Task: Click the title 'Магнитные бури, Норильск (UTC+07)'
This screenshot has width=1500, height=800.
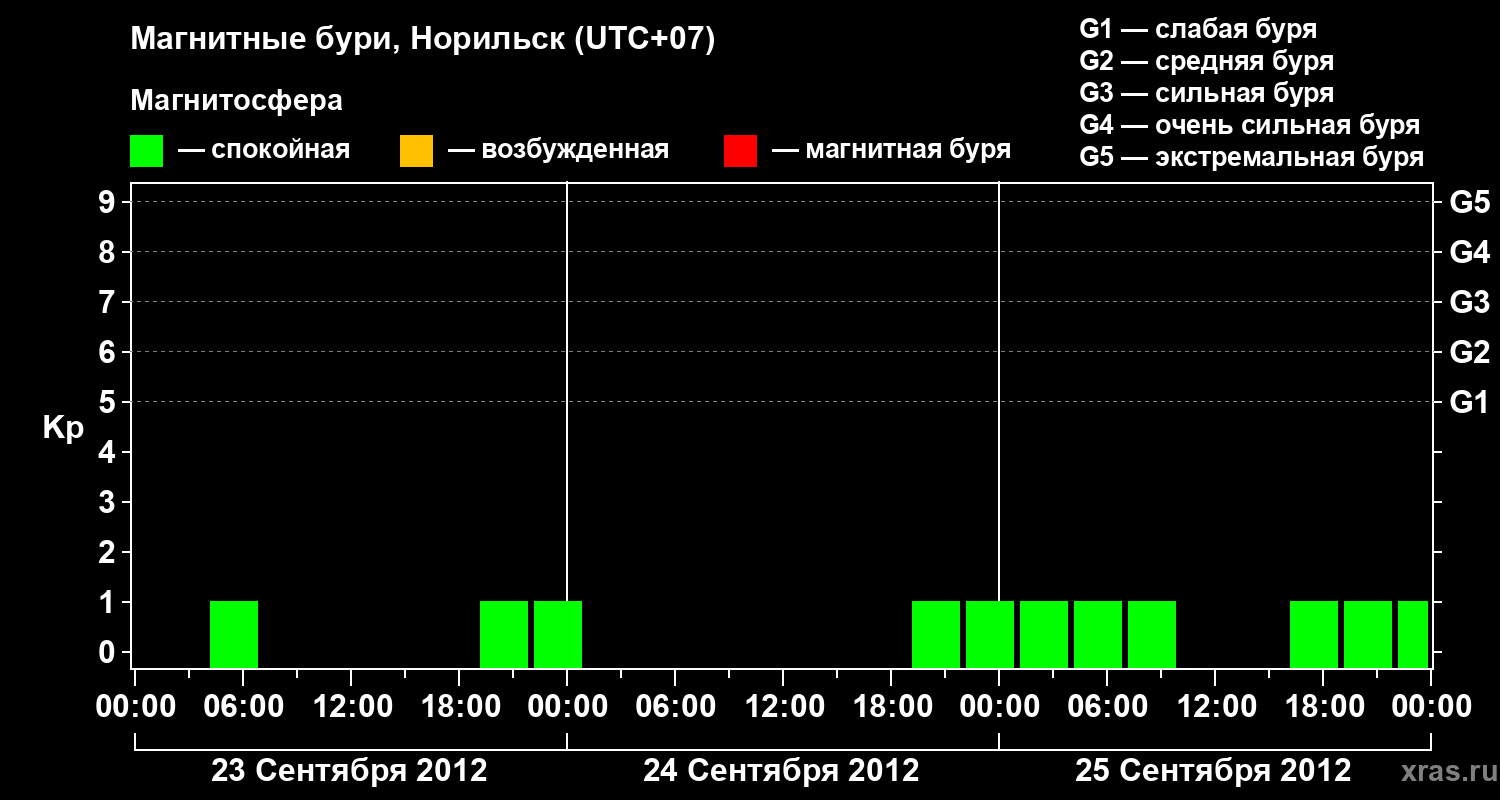Action: click(423, 40)
